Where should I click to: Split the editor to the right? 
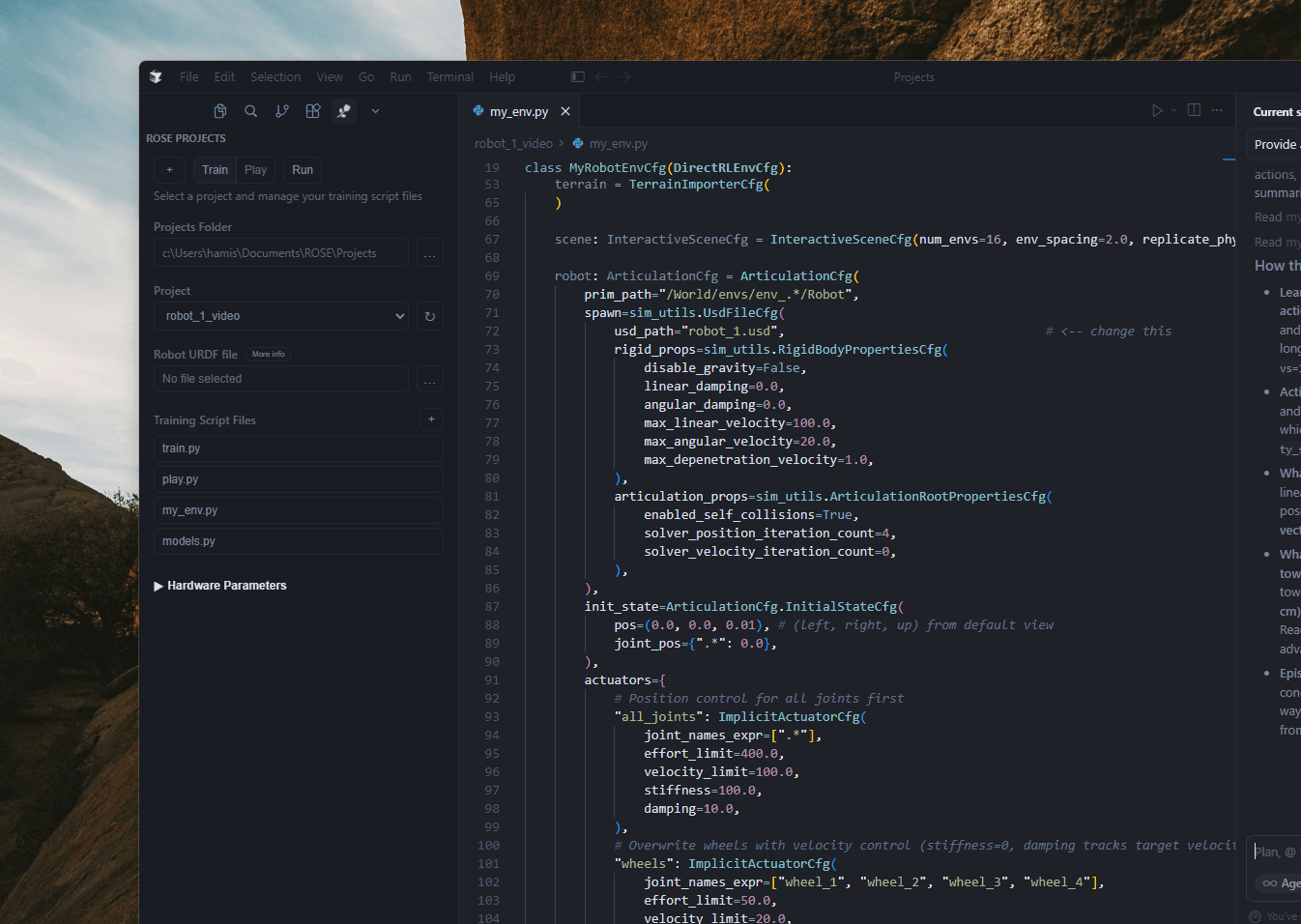(1194, 110)
